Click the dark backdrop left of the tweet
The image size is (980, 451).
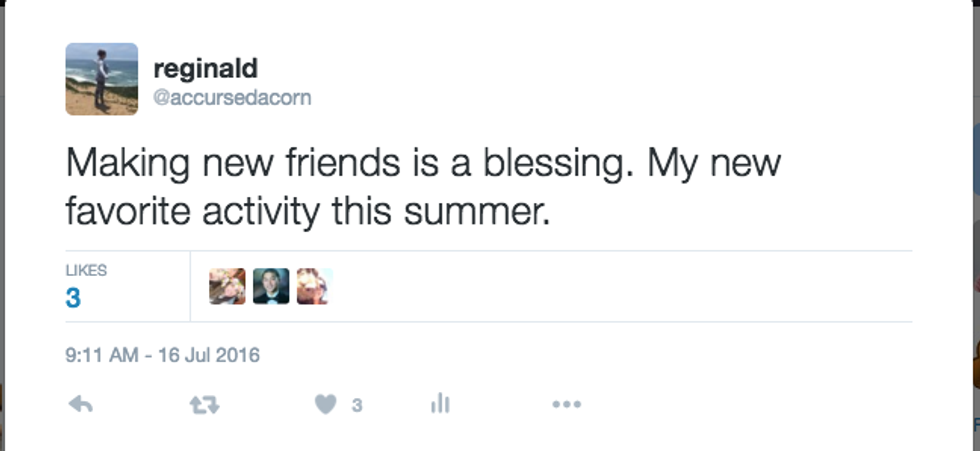[2, 200]
